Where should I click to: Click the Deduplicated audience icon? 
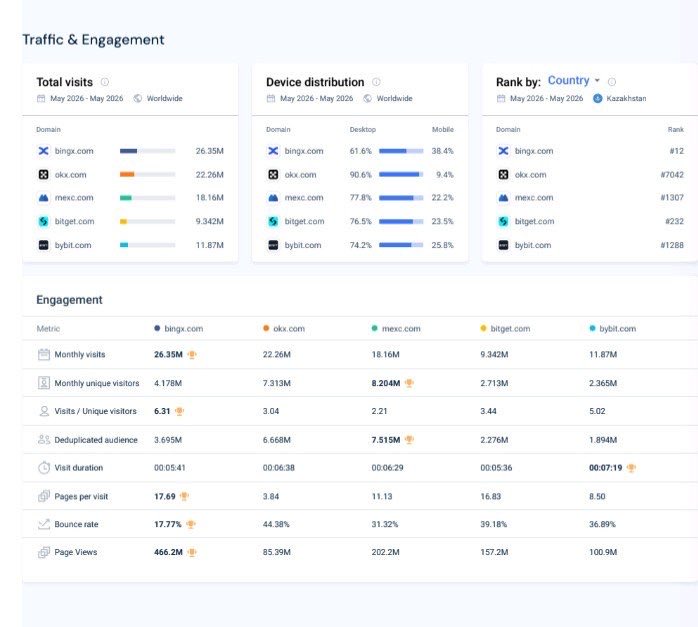44,440
